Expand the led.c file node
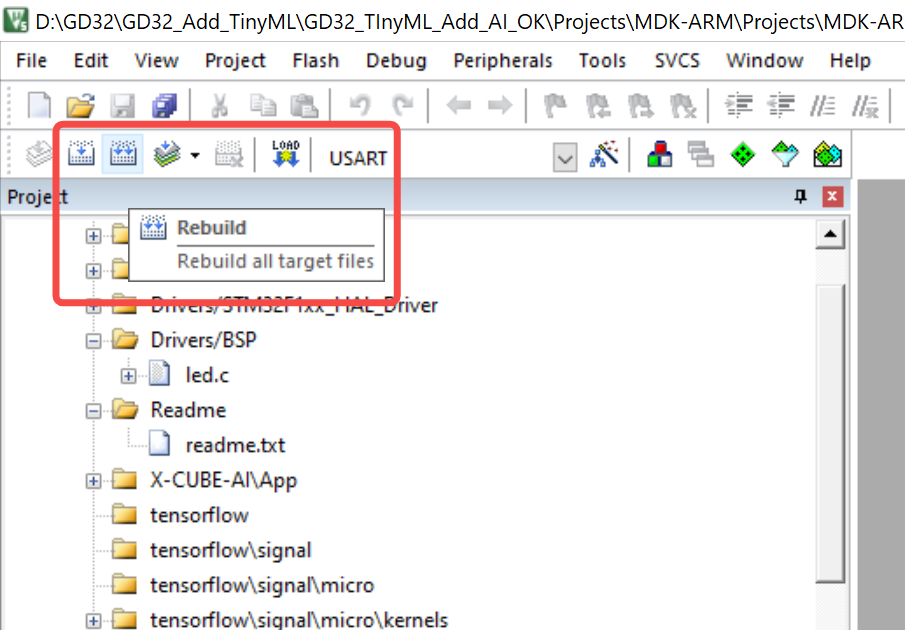 pyautogui.click(x=128, y=376)
